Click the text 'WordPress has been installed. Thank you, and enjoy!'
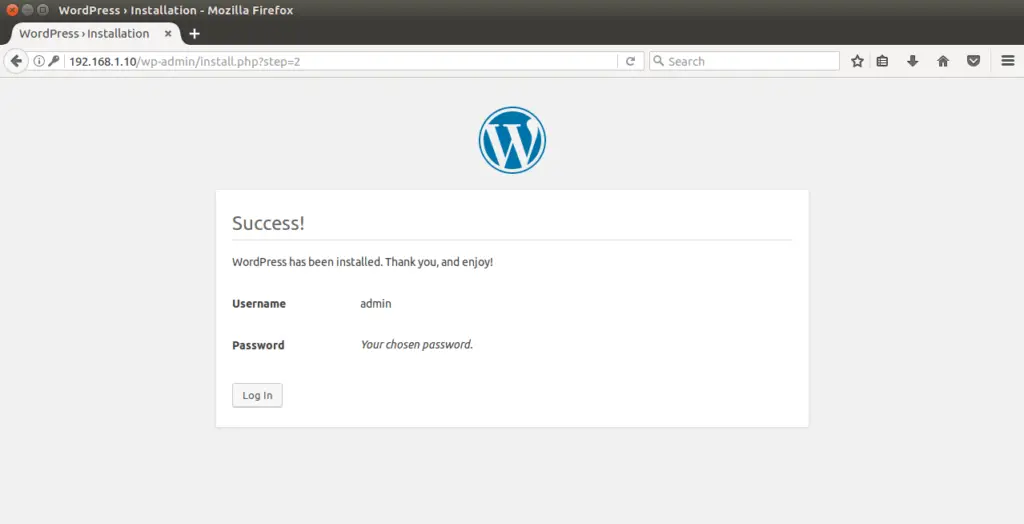 (x=362, y=262)
